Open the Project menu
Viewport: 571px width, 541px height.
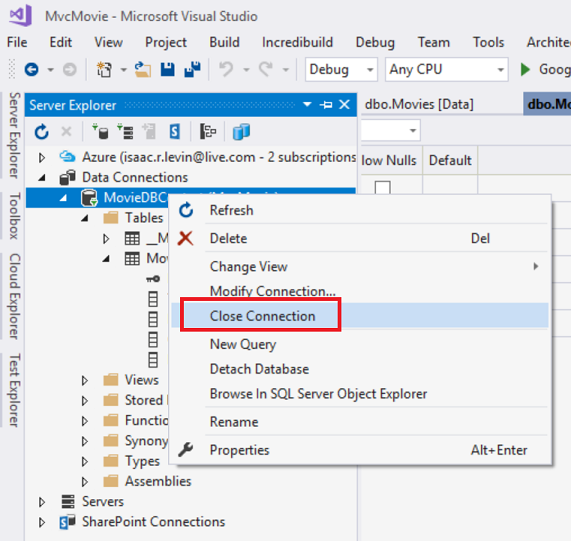pyautogui.click(x=166, y=42)
